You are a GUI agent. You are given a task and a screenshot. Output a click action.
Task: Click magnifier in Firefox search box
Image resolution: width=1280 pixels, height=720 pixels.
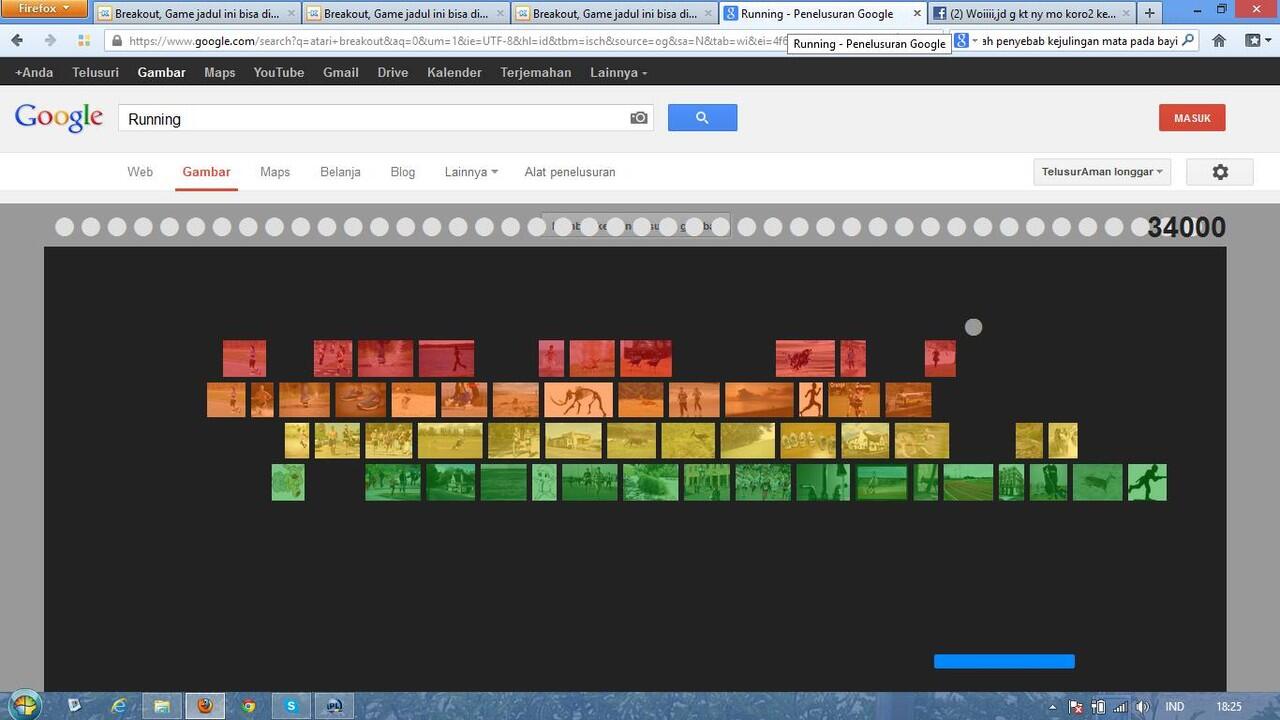(1188, 41)
